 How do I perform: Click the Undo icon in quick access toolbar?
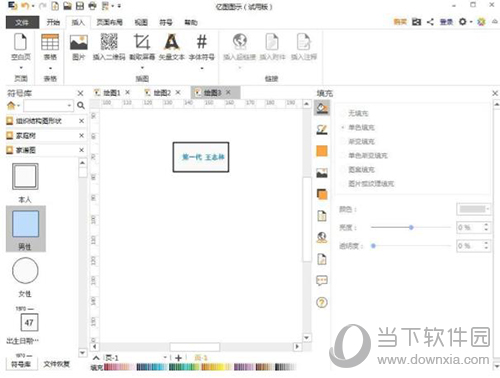pyautogui.click(x=25, y=6)
